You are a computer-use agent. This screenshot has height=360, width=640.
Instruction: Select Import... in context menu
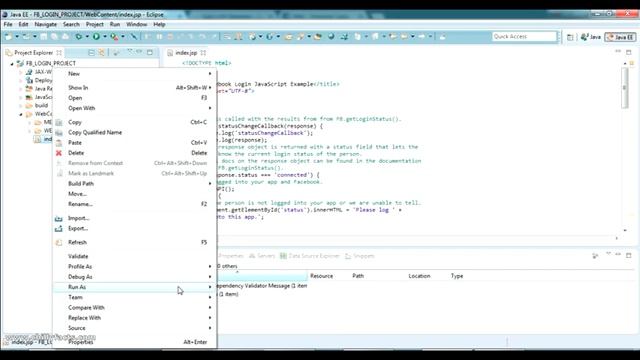tap(135, 218)
